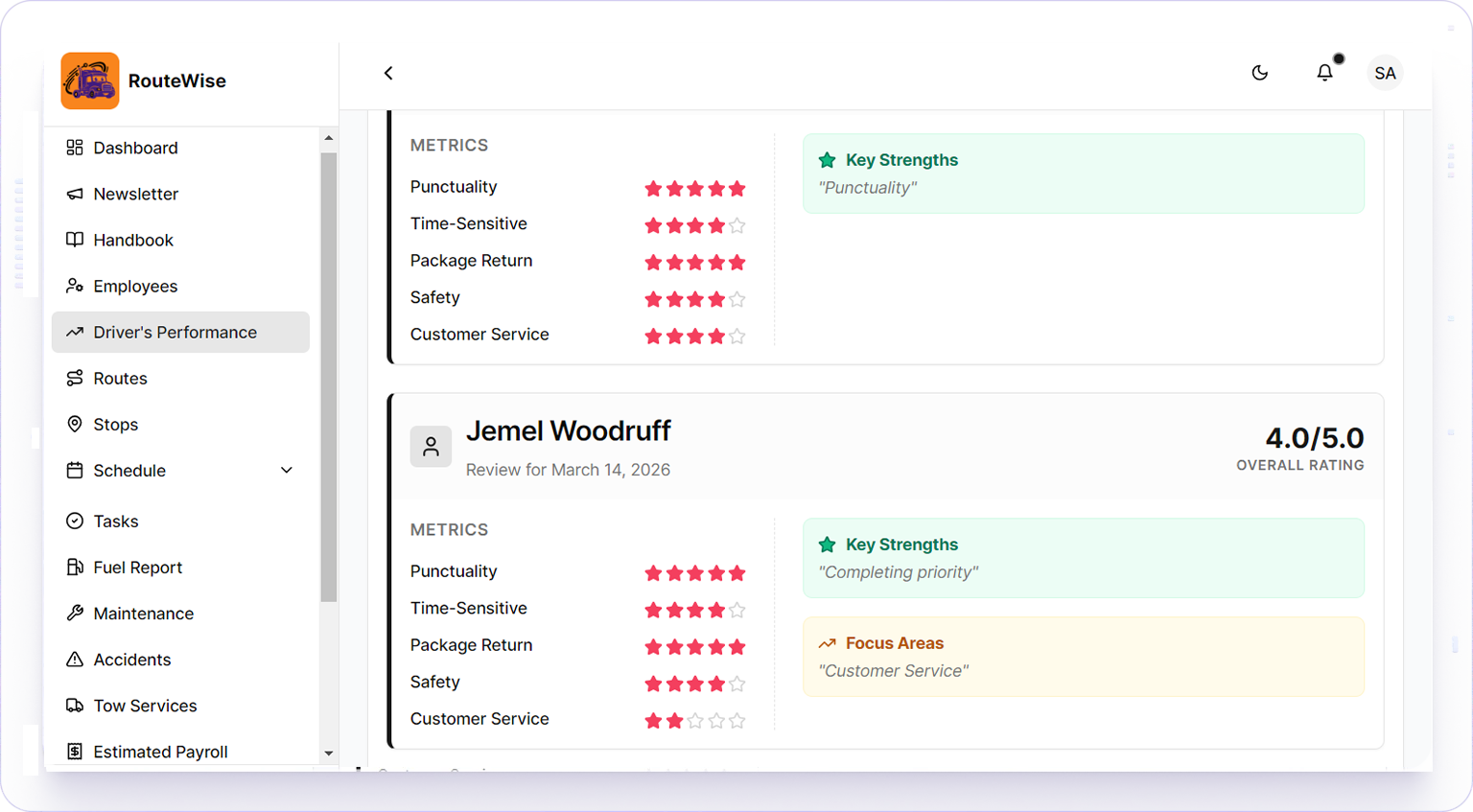Toggle dark mode with moon icon
Viewport: 1473px width, 812px height.
click(x=1260, y=73)
